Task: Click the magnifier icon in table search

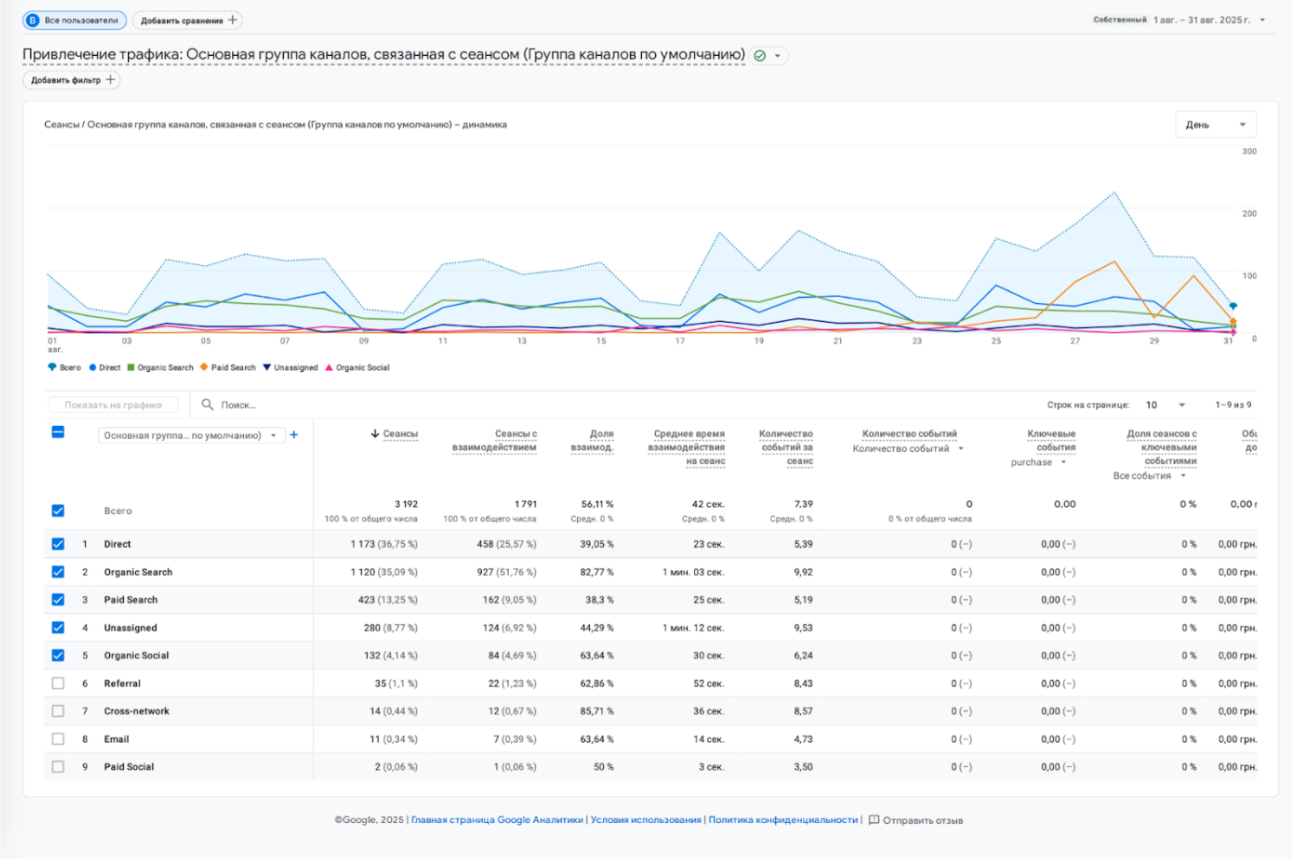Action: pos(208,405)
